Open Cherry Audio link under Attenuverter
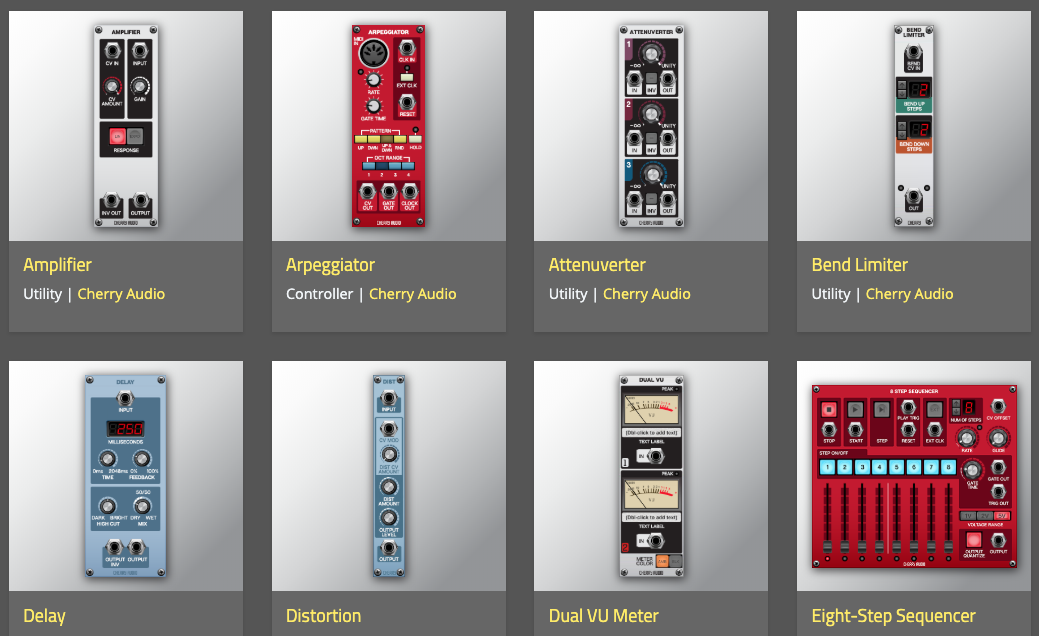The height and width of the screenshot is (636, 1039). click(647, 294)
